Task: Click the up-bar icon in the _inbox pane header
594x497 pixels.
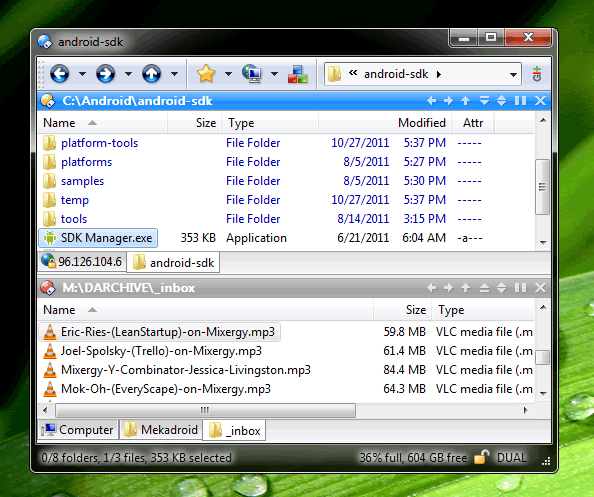Action: tap(484, 288)
